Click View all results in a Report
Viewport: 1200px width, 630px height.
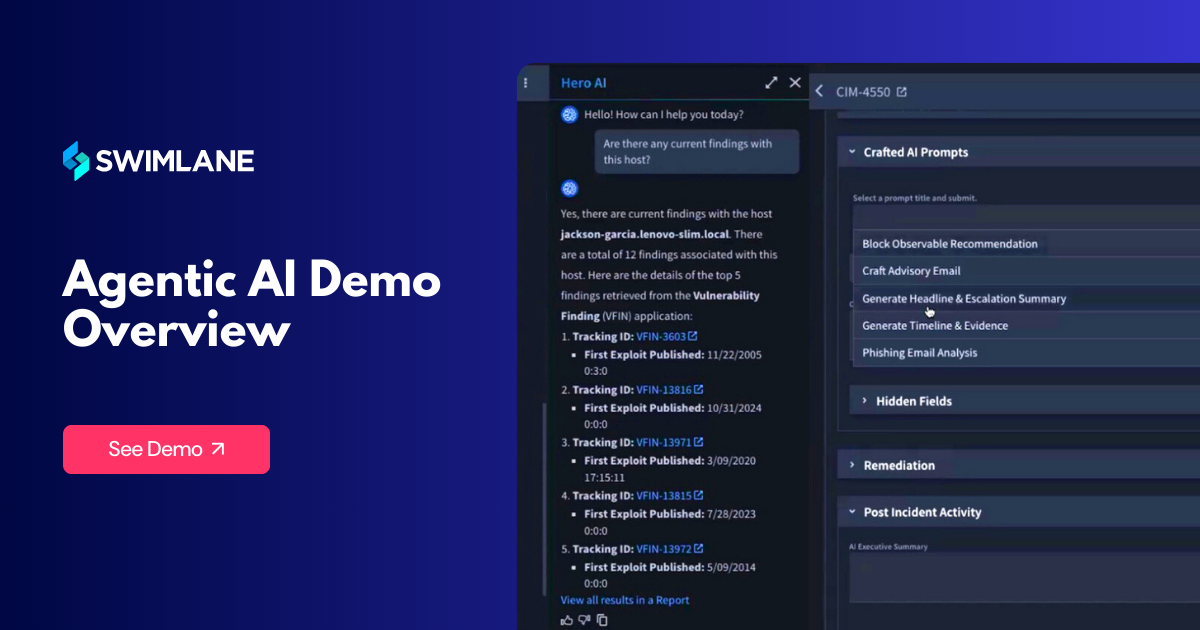coord(625,600)
